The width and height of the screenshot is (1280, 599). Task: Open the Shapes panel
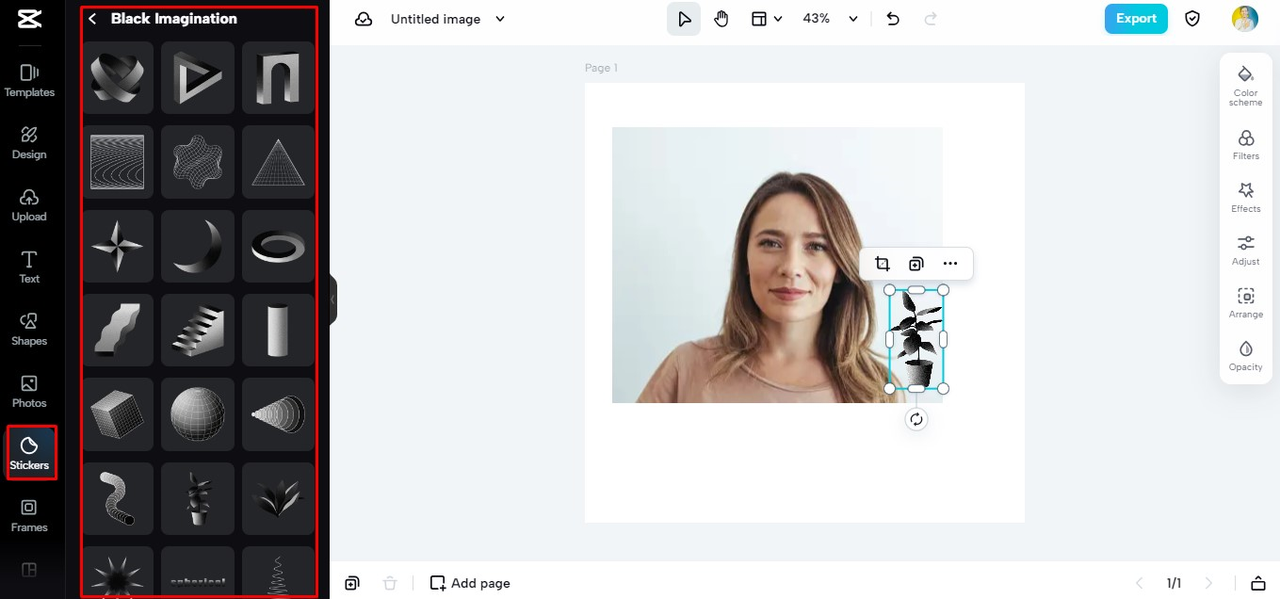click(29, 329)
